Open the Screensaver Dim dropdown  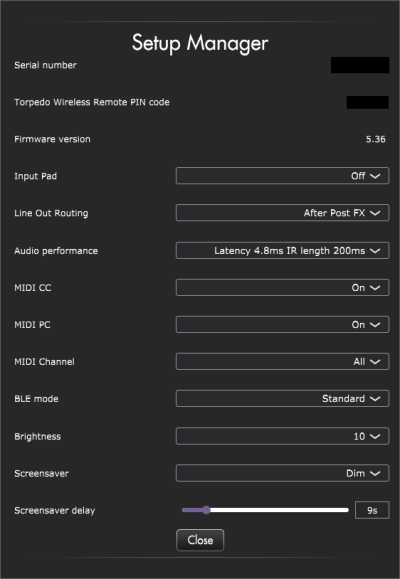coord(282,473)
